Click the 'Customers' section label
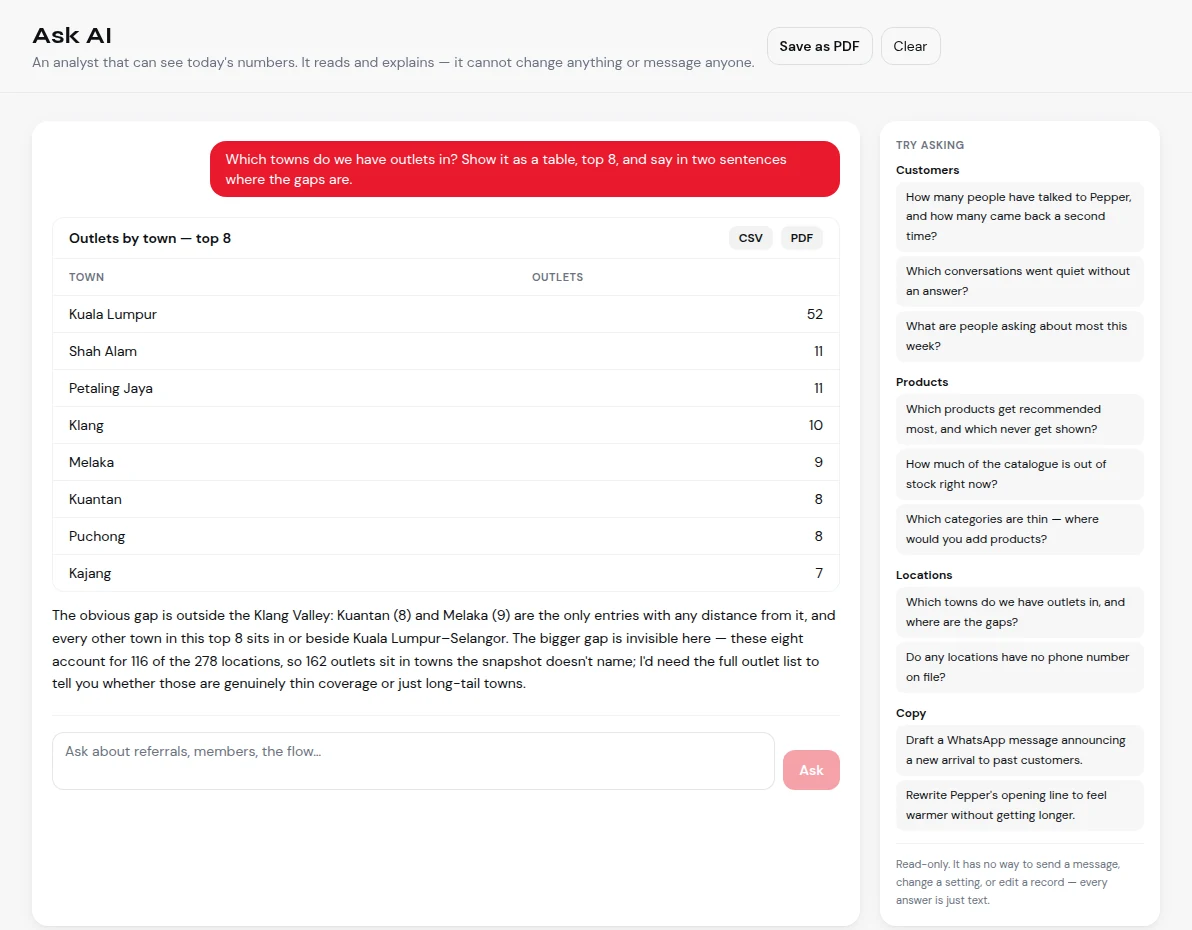The image size is (1192, 930). pos(927,170)
